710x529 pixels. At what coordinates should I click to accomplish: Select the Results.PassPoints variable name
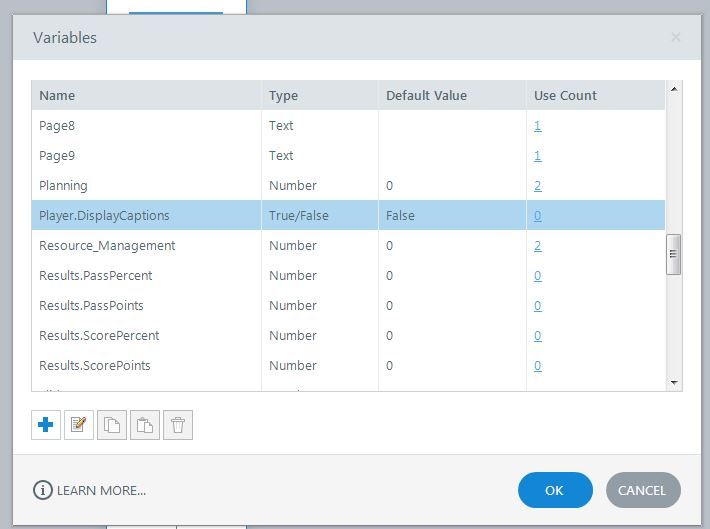coord(91,306)
